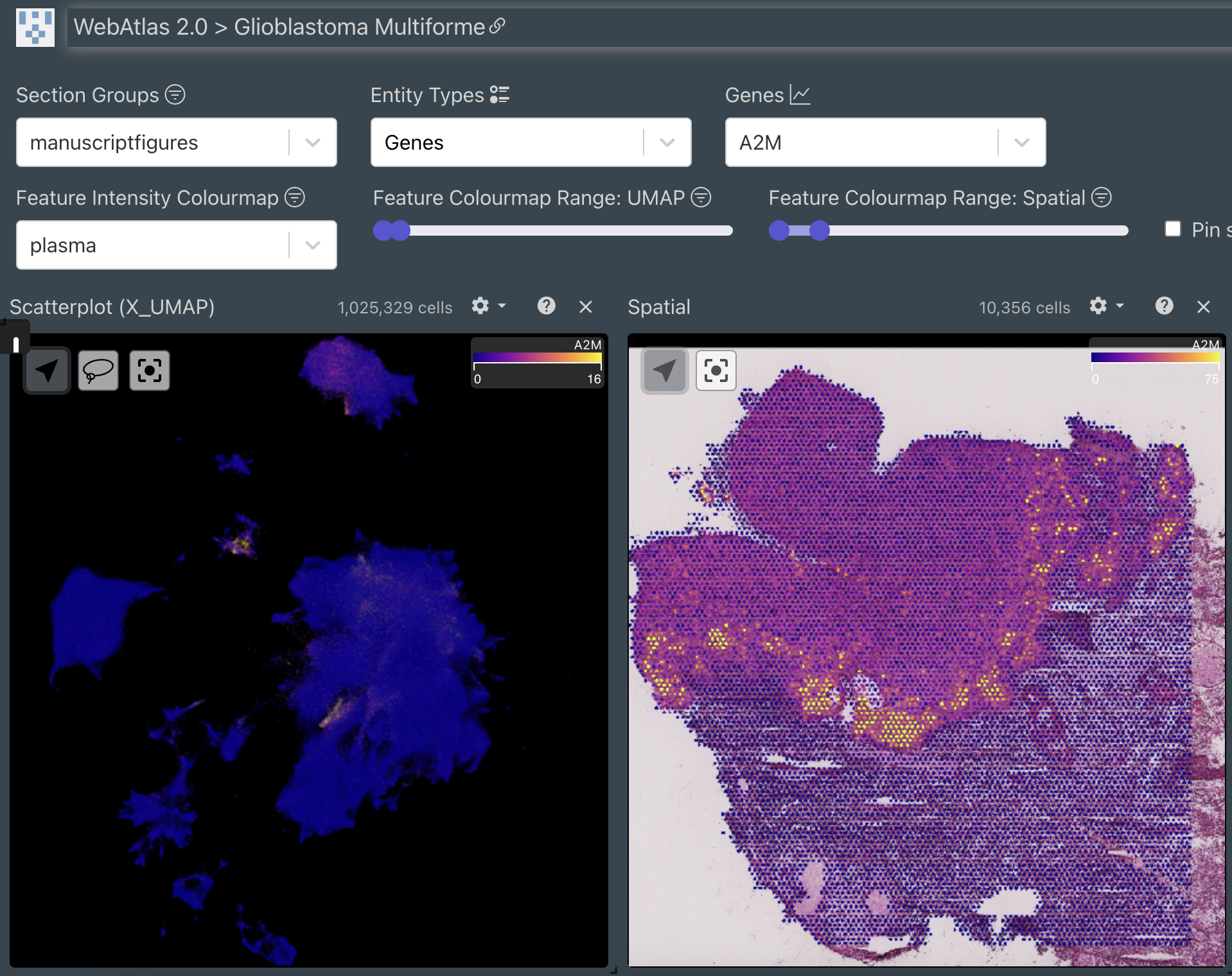Recenter the scatterplot view with the target icon
This screenshot has width=1232, height=976.
point(150,370)
